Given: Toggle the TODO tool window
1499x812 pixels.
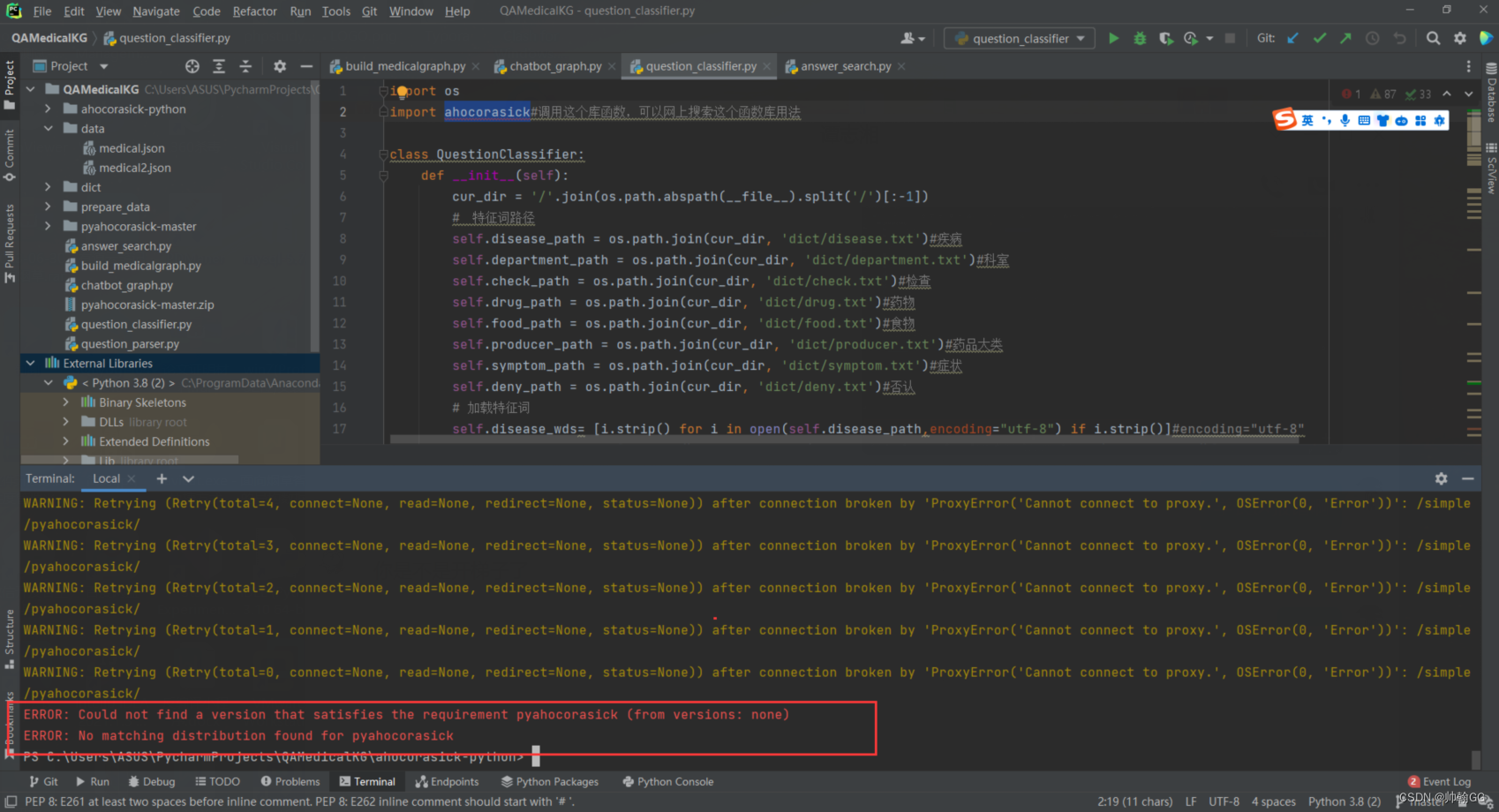Looking at the screenshot, I should 217,781.
